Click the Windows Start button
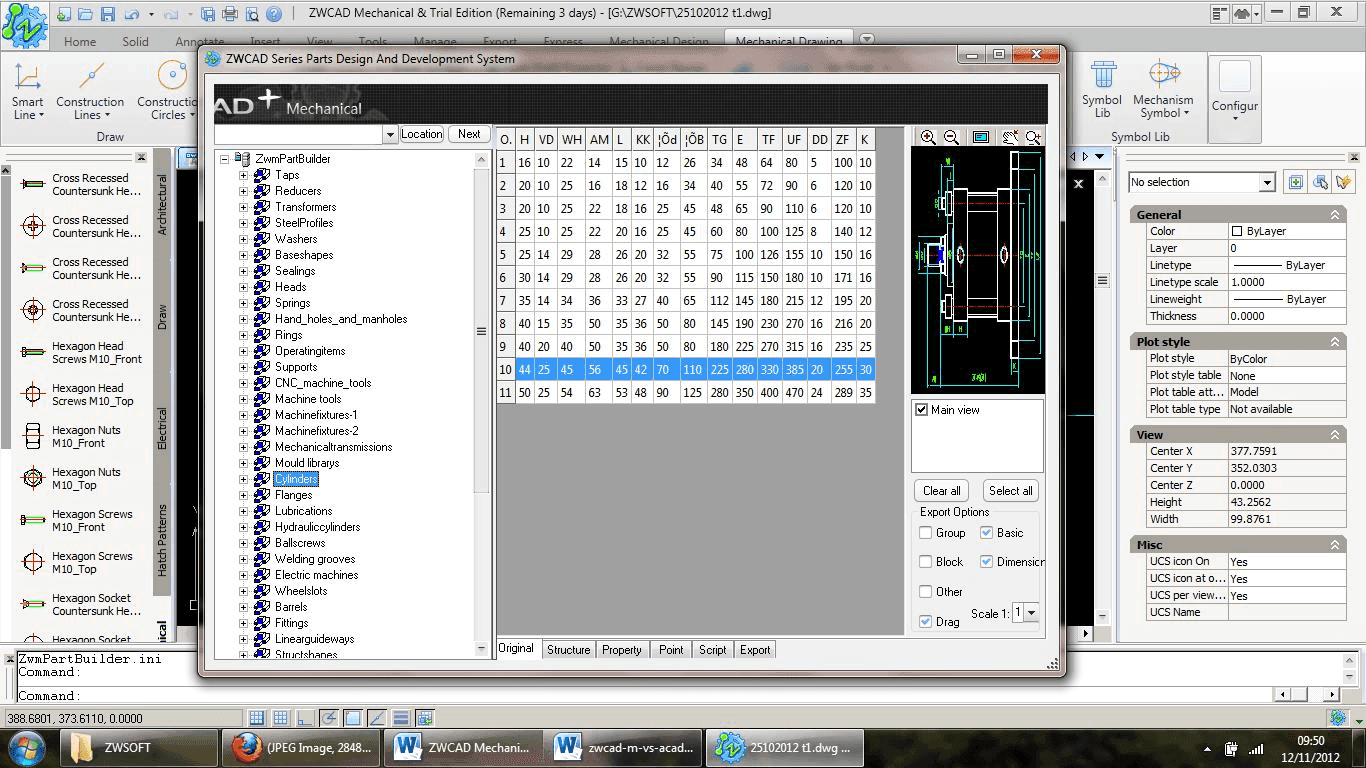Viewport: 1366px width, 768px height. point(25,747)
